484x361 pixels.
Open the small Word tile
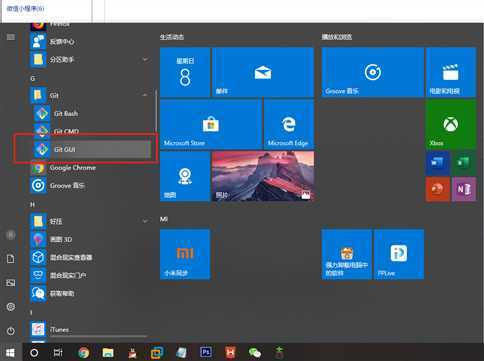click(438, 163)
